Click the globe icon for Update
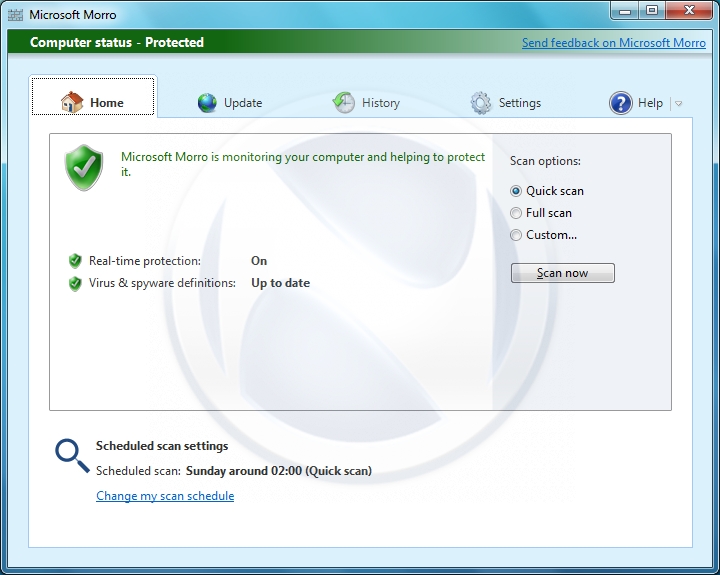720x575 pixels. point(207,103)
